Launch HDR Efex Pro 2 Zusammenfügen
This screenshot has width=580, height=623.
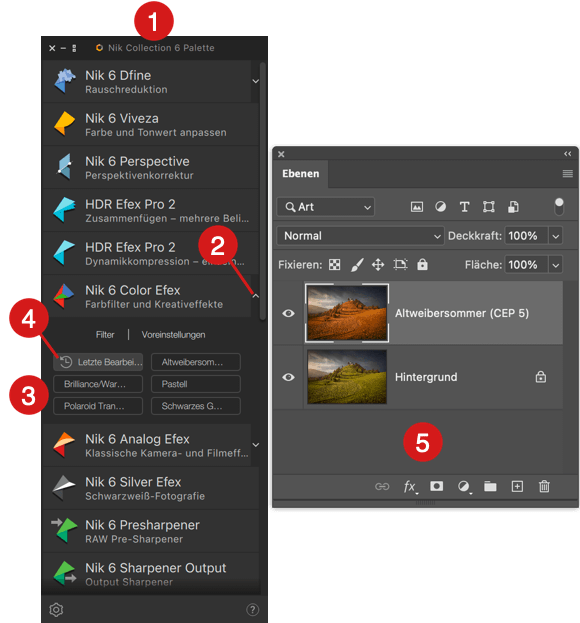[x=151, y=210]
